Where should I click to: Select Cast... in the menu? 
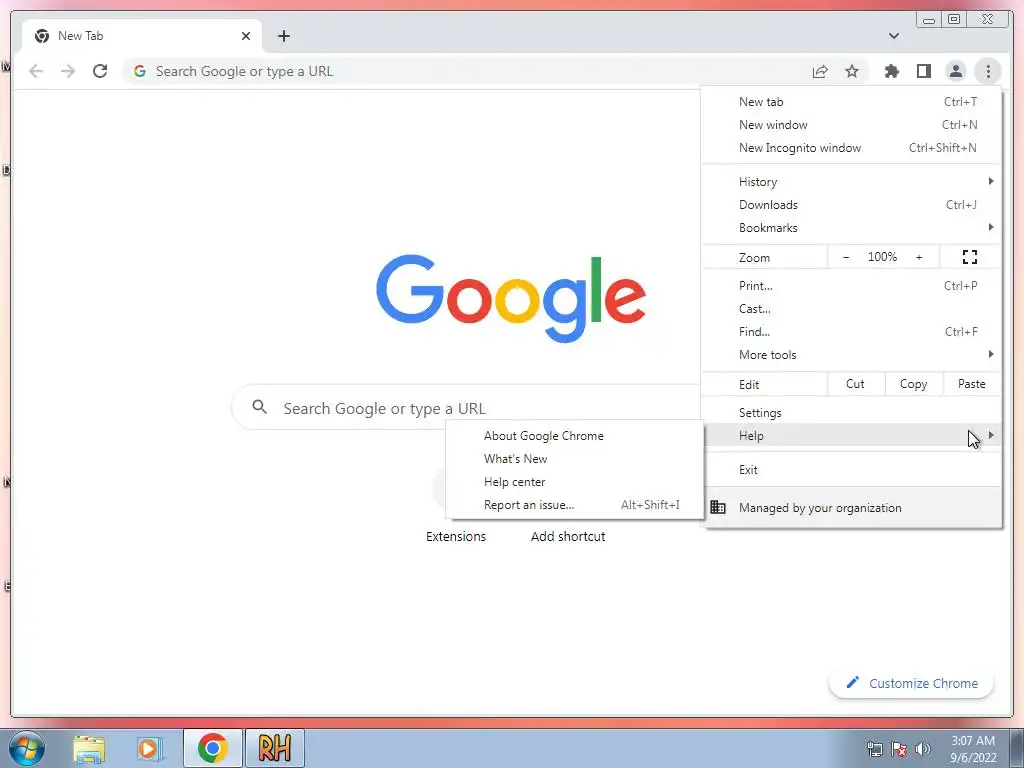tap(852, 308)
